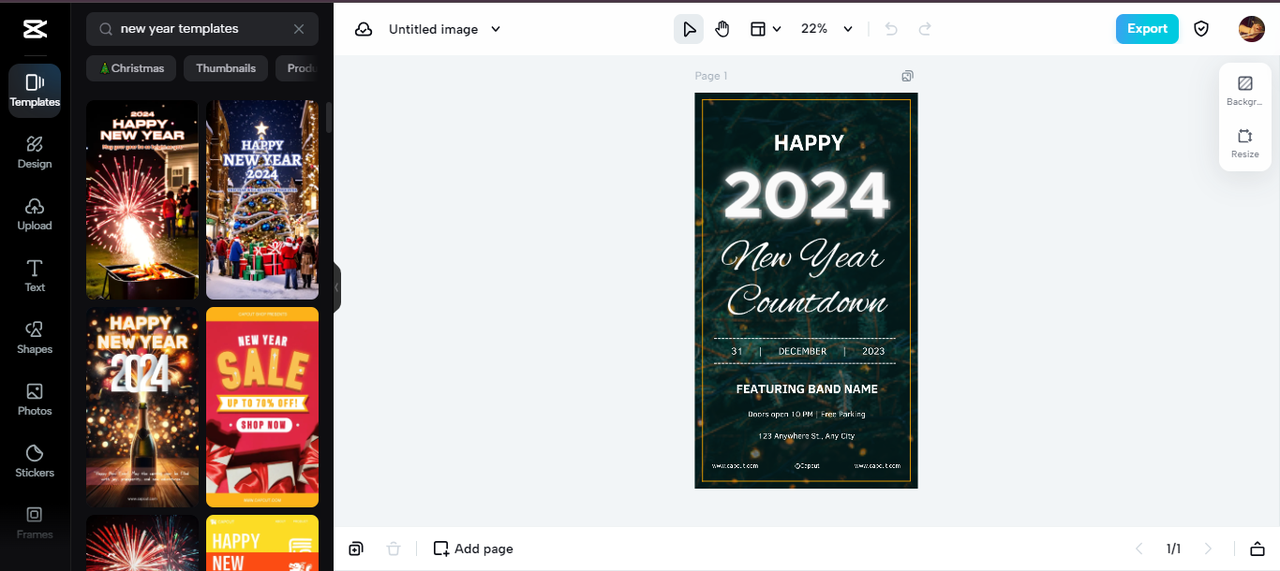This screenshot has width=1280, height=571.
Task: Select the hand pan tool
Action: [x=722, y=29]
